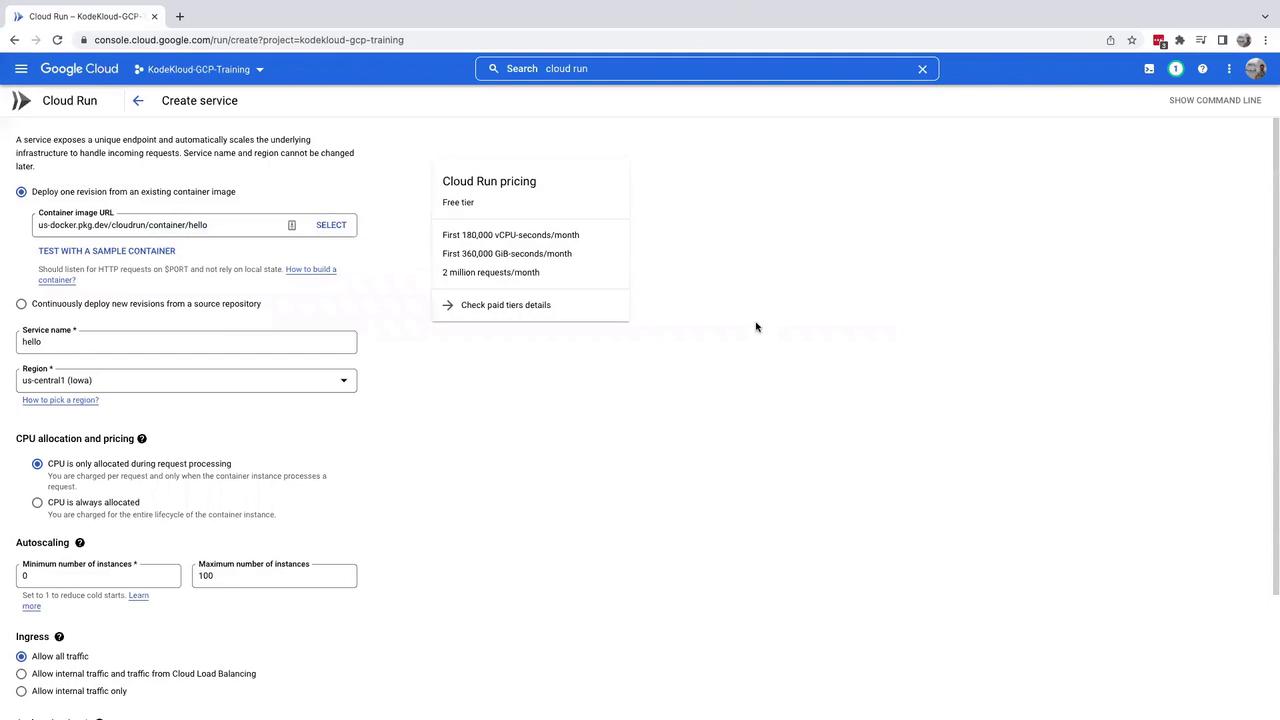Open the Ingress help icon
This screenshot has width=1280, height=720.
pos(59,637)
